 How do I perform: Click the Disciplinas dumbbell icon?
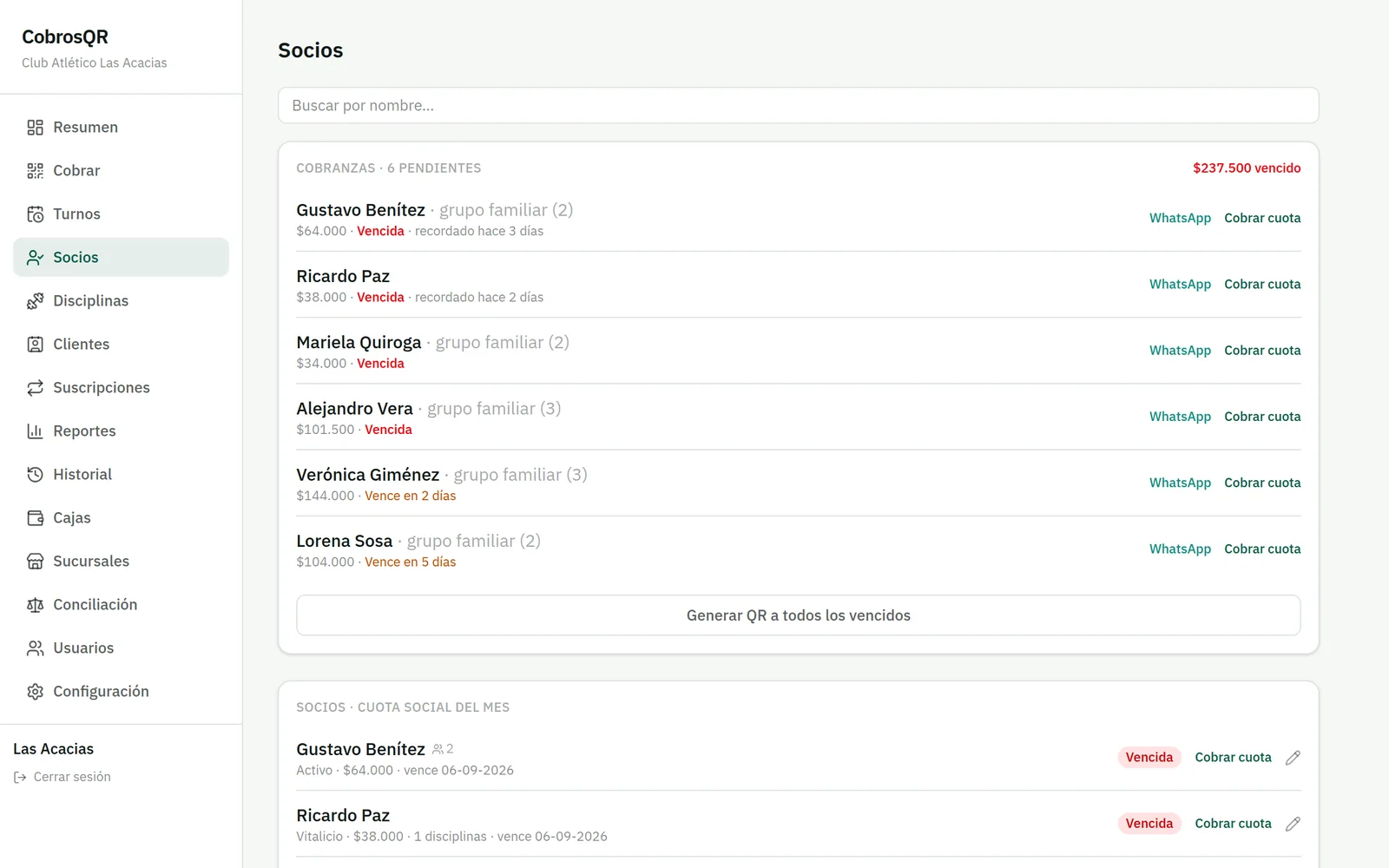click(35, 301)
